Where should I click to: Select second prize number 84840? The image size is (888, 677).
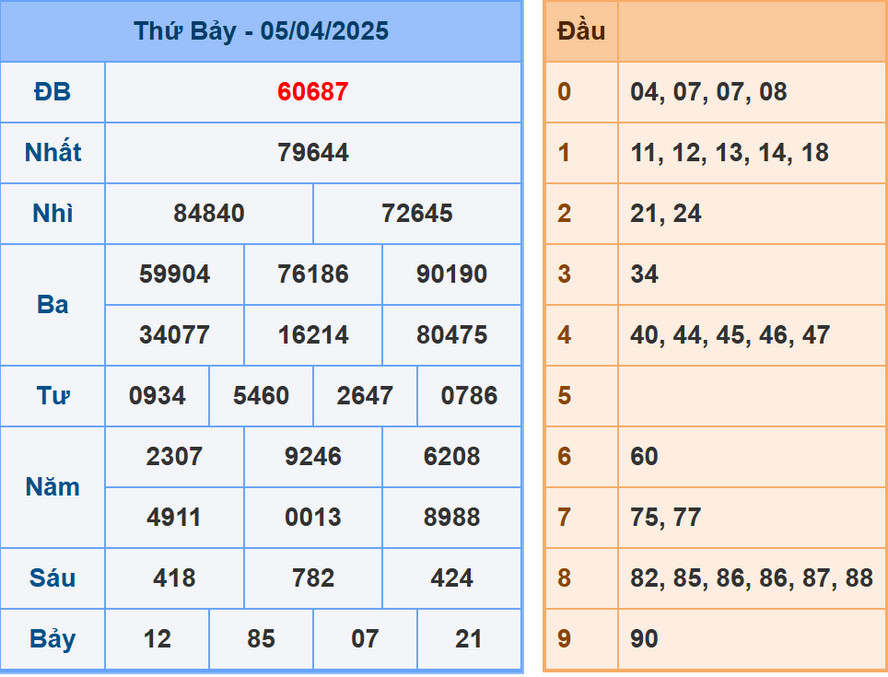(209, 214)
